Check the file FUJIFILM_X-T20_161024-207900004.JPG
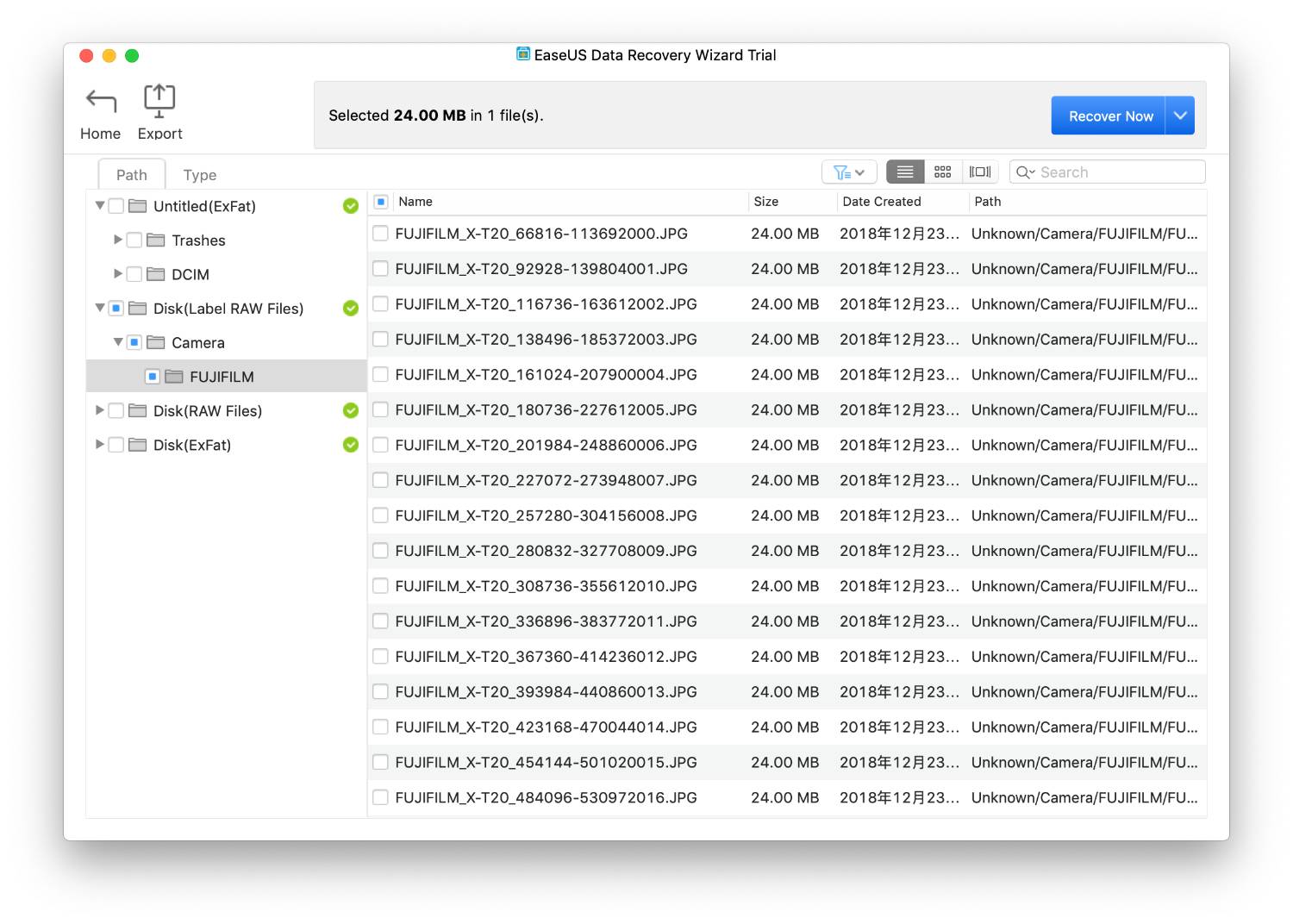Image resolution: width=1293 pixels, height=924 pixels. (x=380, y=375)
